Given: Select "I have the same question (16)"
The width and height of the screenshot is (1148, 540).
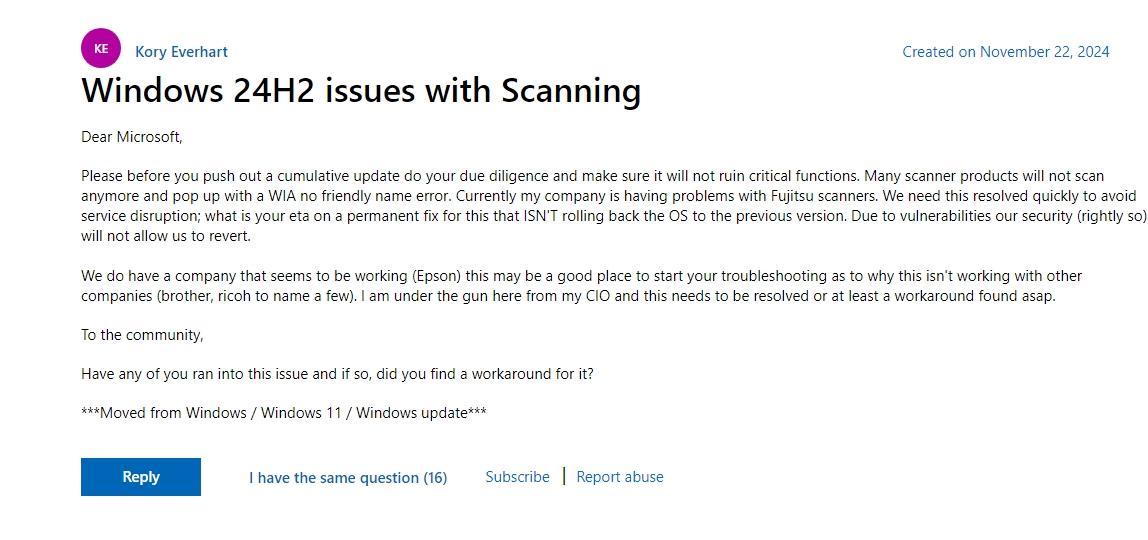Looking at the screenshot, I should tap(348, 478).
